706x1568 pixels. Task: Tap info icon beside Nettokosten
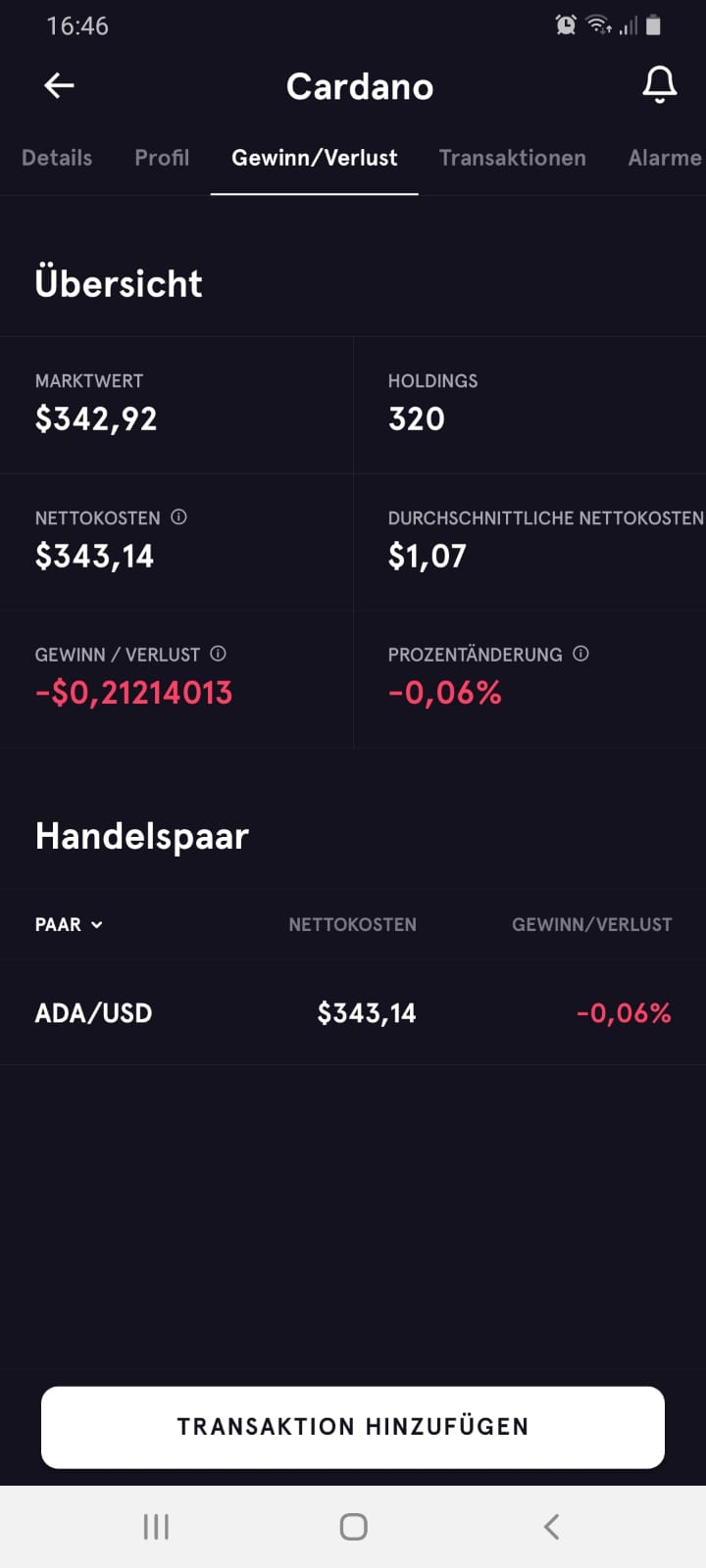point(178,517)
